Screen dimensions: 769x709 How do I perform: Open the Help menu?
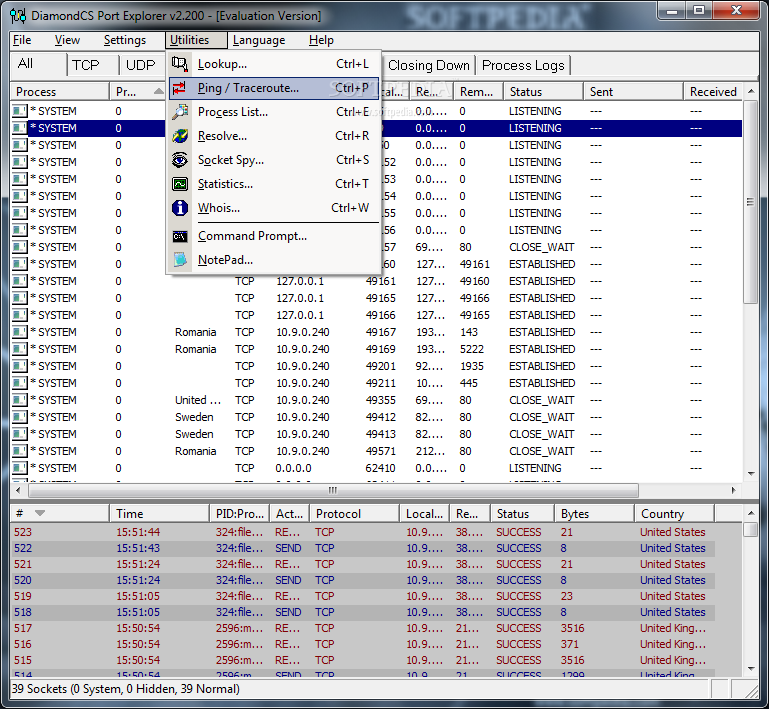321,40
